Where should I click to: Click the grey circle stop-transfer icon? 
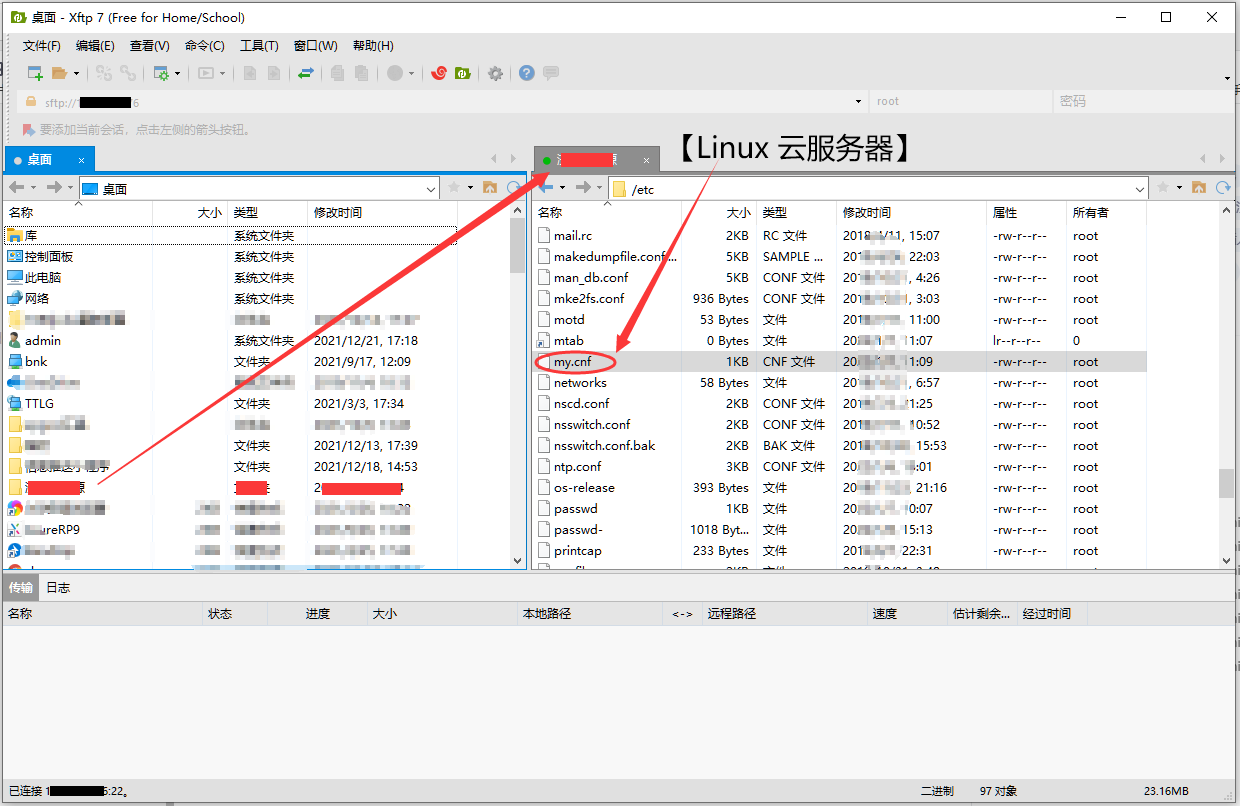395,73
